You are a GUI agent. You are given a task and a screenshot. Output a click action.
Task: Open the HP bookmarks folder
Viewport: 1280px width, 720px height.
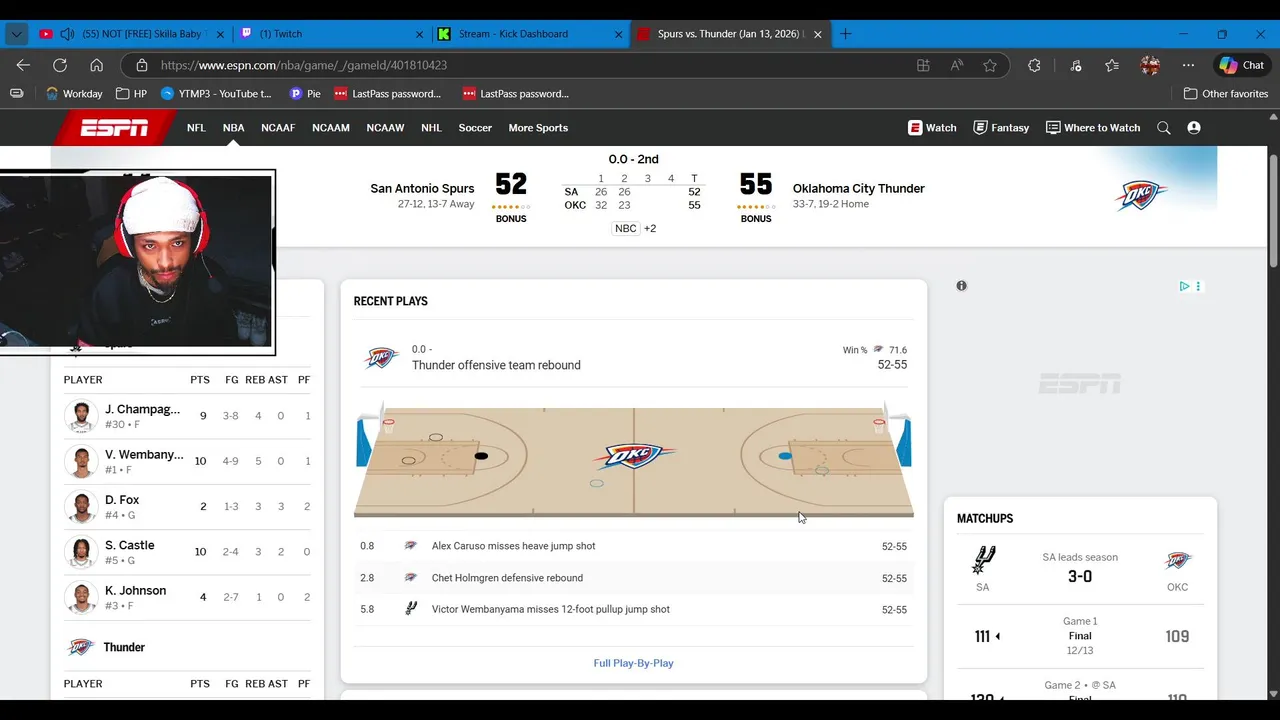[131, 94]
